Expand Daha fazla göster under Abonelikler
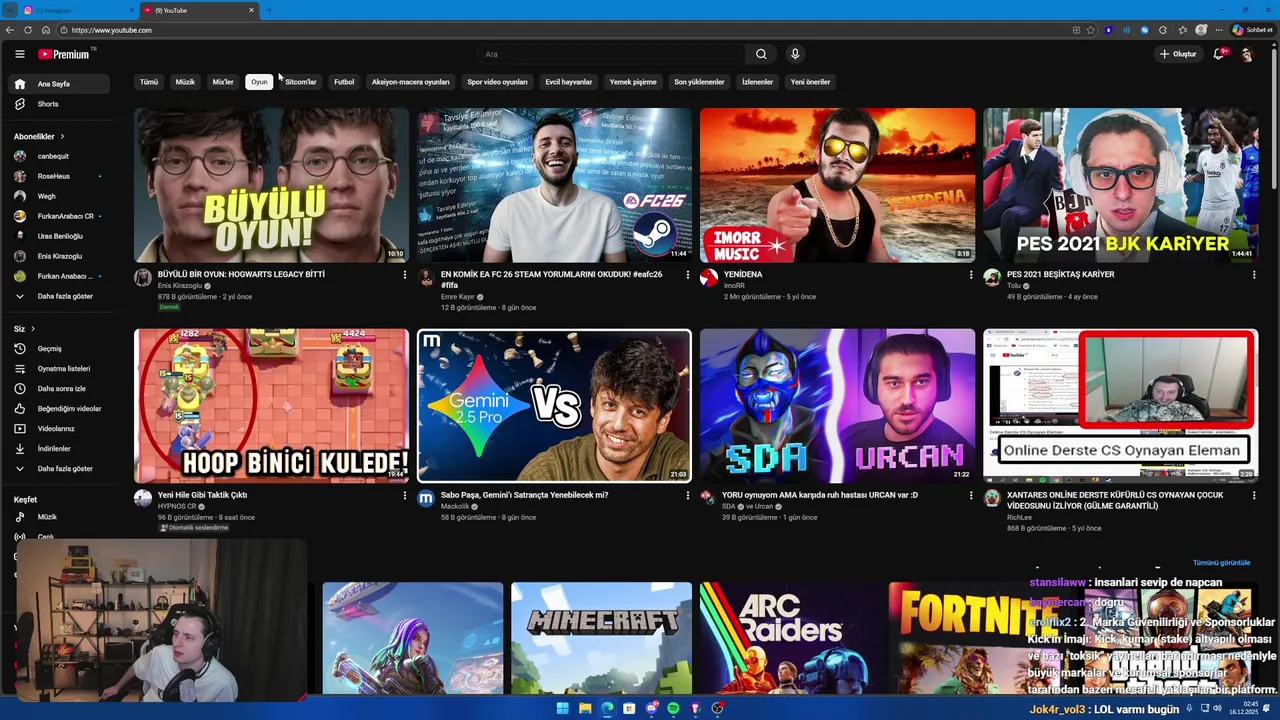The width and height of the screenshot is (1280, 720). pyautogui.click(x=60, y=297)
